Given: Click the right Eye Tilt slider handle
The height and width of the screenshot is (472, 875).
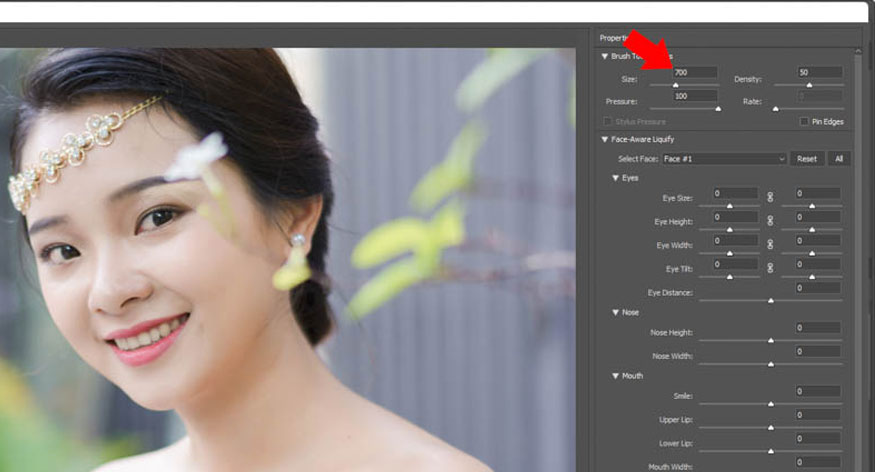Looking at the screenshot, I should [812, 277].
